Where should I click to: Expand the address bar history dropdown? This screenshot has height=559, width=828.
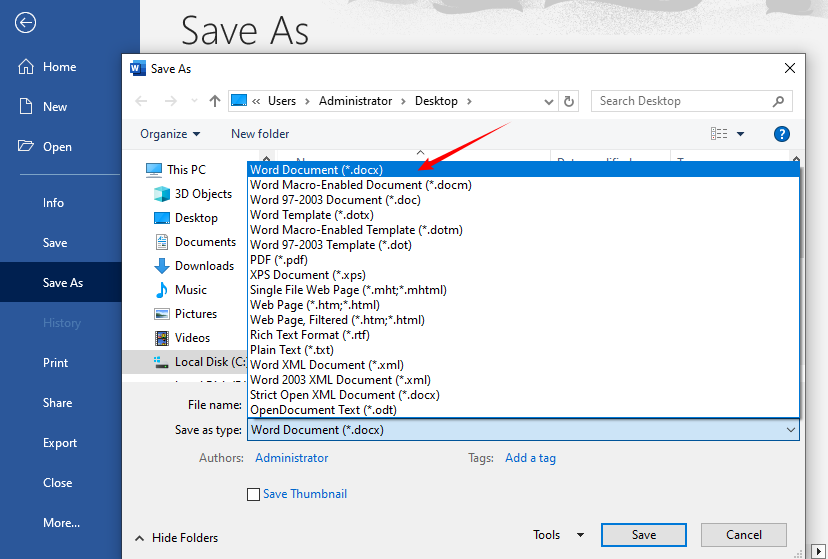pos(549,101)
